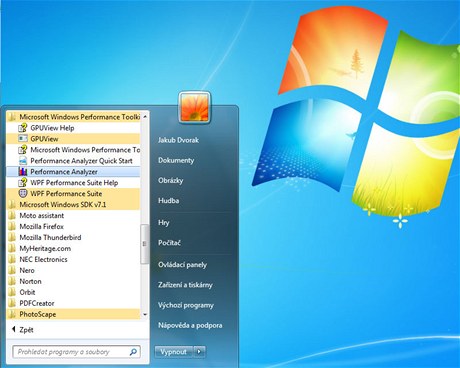Open Dokumenty from the Start menu
Image resolution: width=460 pixels, height=368 pixels.
[176, 160]
